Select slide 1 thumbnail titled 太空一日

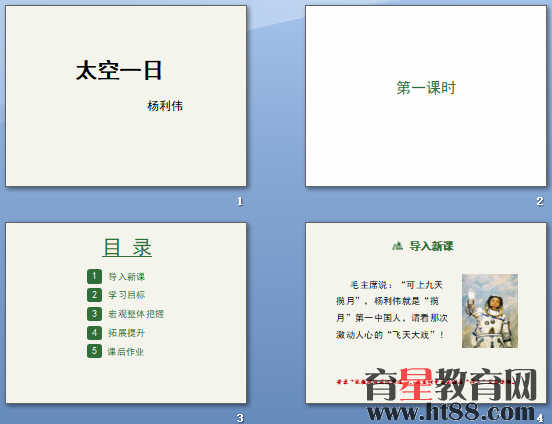pyautogui.click(x=126, y=96)
